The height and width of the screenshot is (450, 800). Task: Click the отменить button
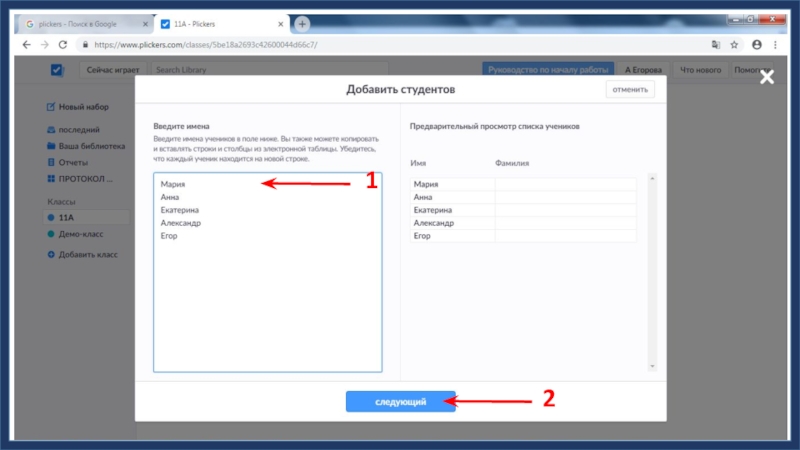click(x=630, y=90)
